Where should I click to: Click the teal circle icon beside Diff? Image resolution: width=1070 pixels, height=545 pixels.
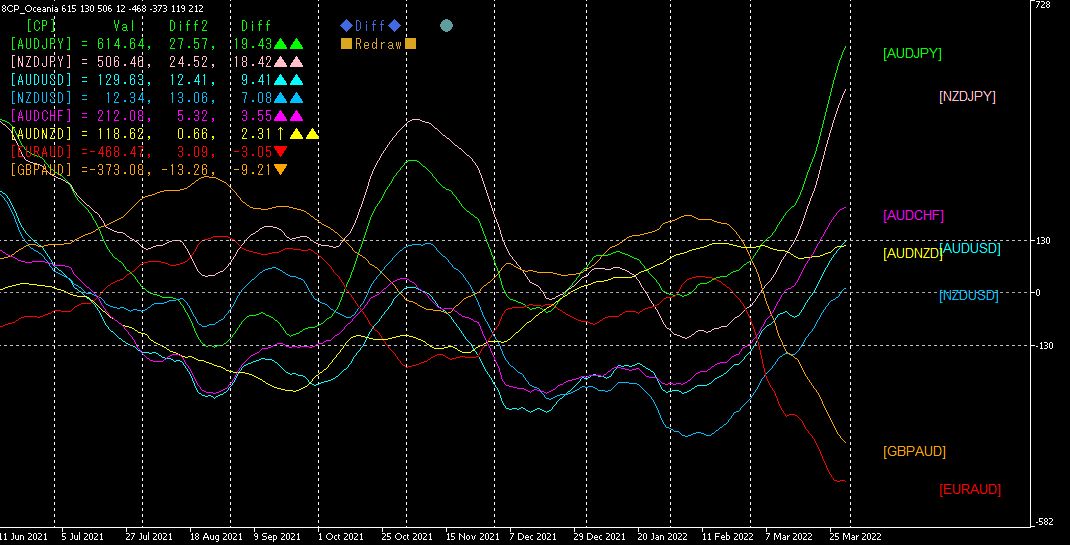coord(446,26)
